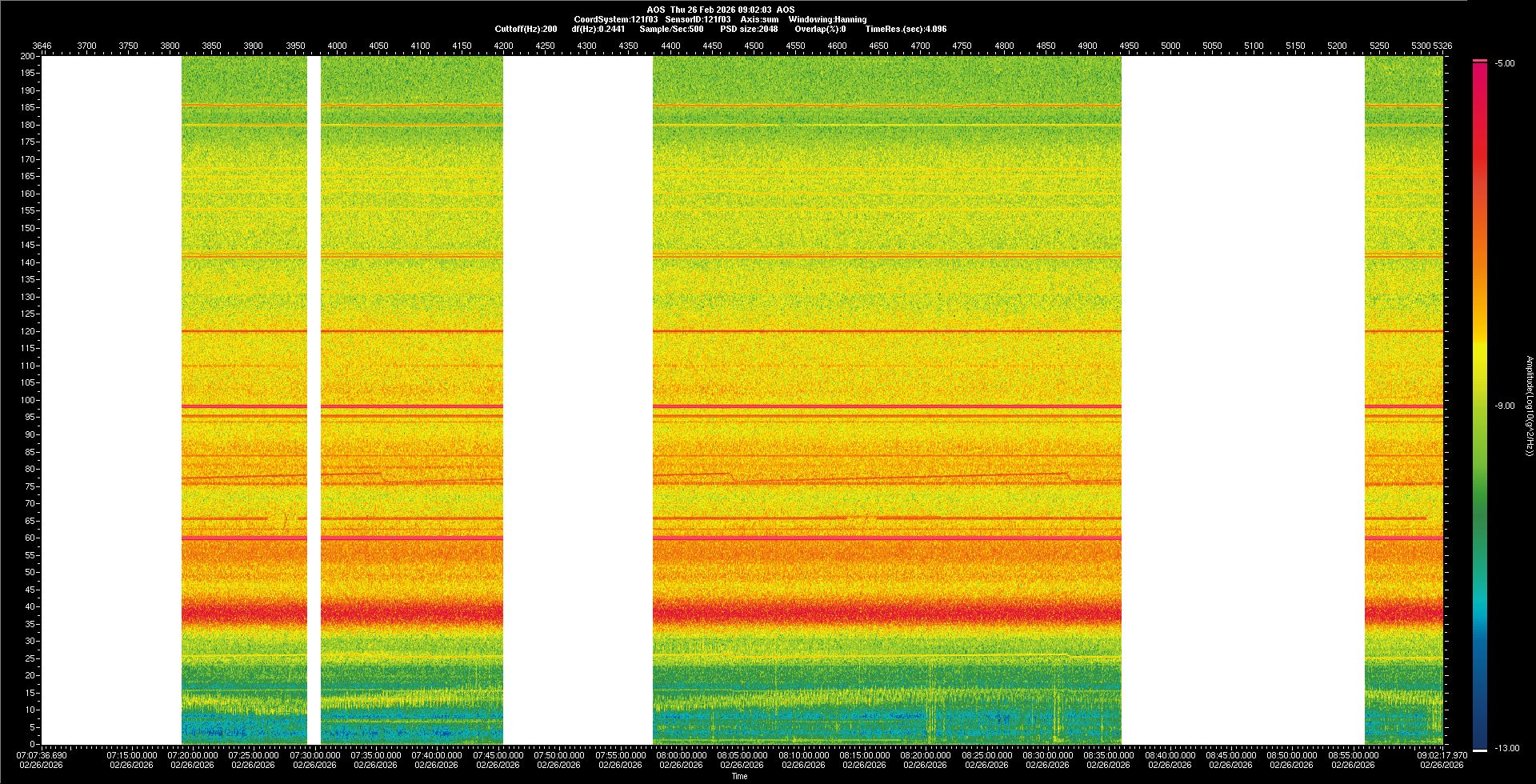Click the 100 Hz tick on frequency axis

[x=28, y=400]
